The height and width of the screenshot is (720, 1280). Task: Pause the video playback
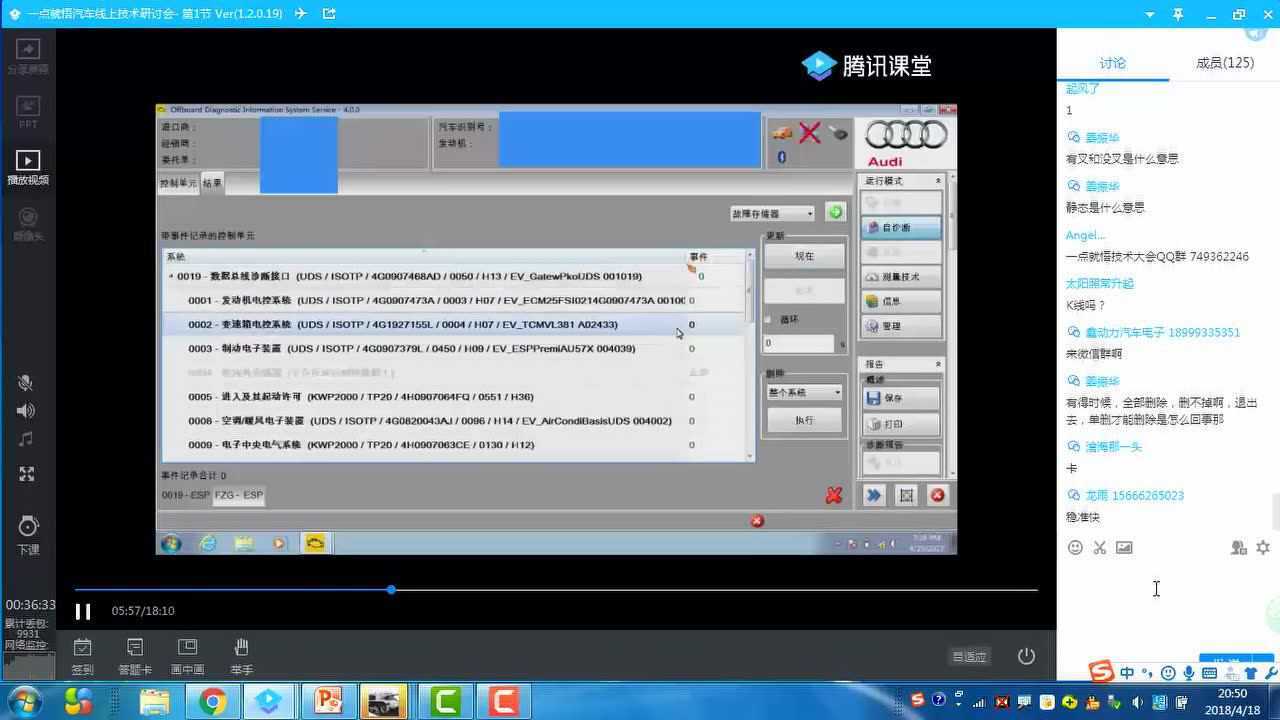coord(83,611)
